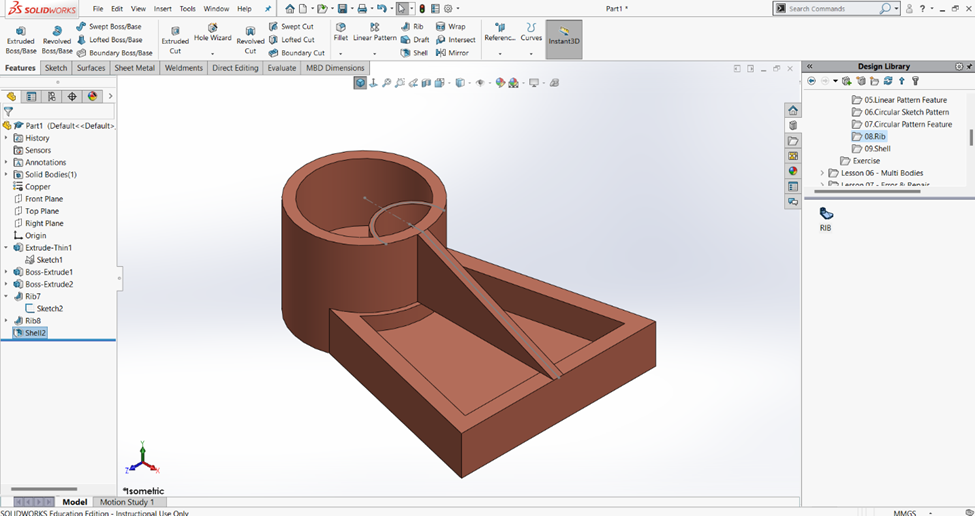Open the Appearances task pane tab
975x516 pixels.
coord(793,171)
